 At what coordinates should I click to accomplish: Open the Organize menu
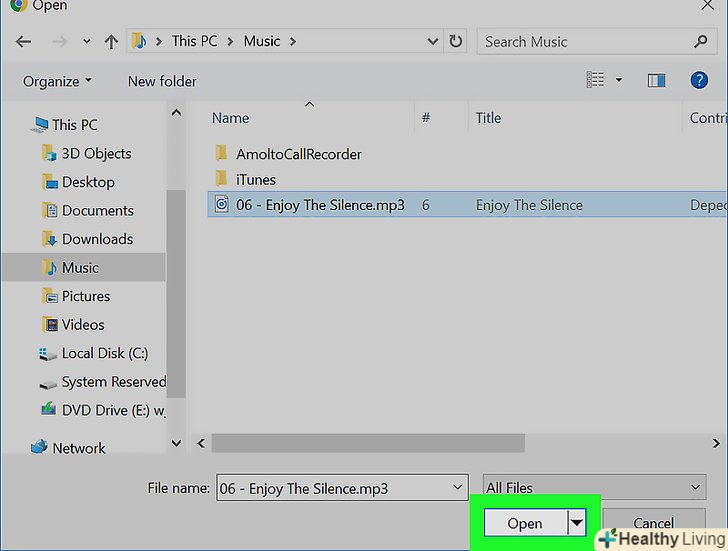coord(57,81)
